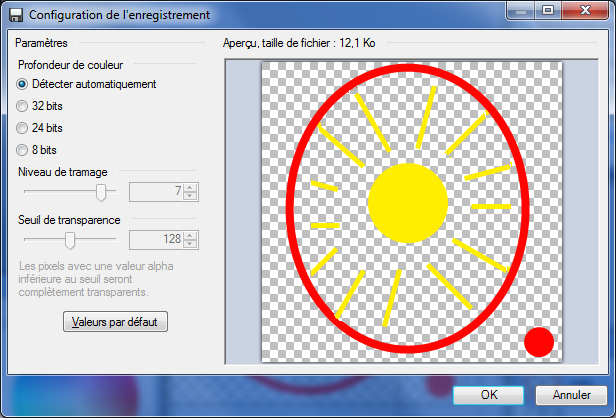The image size is (616, 418).
Task: Click the Valeurs par défaut button
Action: coord(116,322)
